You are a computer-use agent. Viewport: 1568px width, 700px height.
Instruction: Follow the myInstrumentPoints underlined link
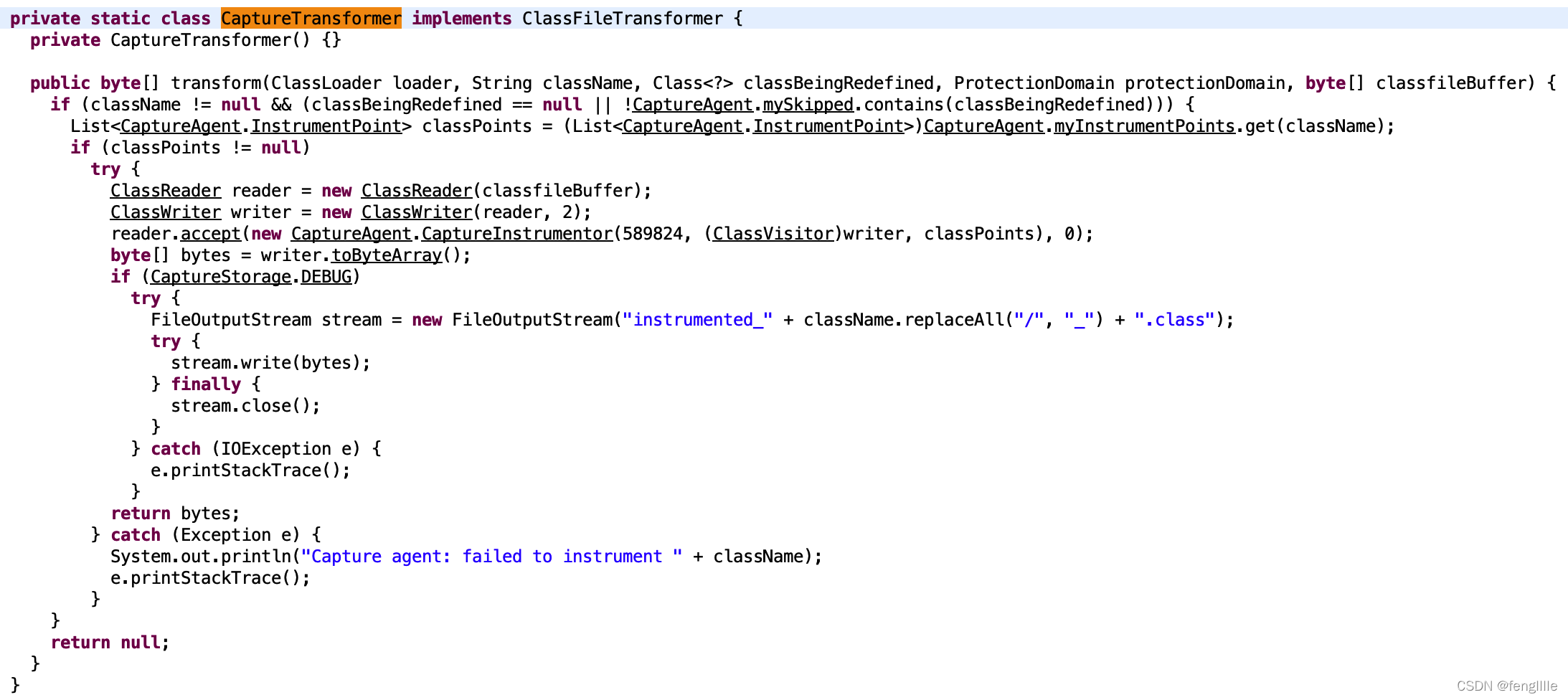point(1144,126)
